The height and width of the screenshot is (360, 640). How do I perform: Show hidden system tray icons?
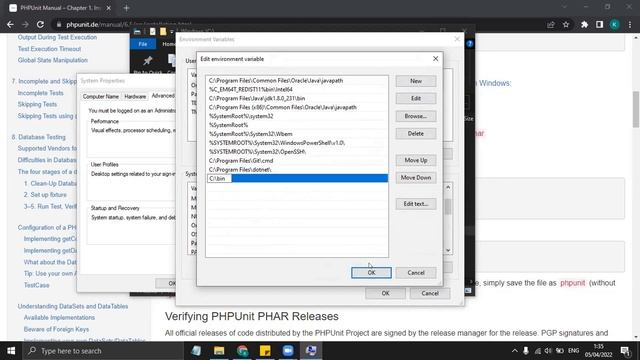(x=514, y=351)
